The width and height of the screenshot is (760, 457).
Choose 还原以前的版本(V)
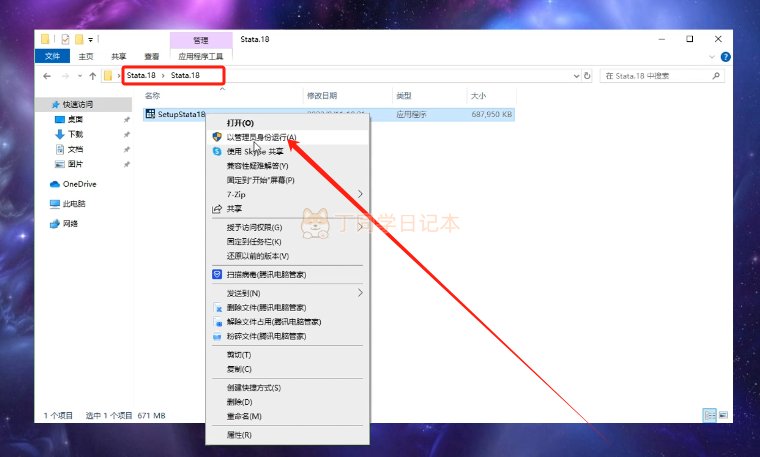pos(287,256)
